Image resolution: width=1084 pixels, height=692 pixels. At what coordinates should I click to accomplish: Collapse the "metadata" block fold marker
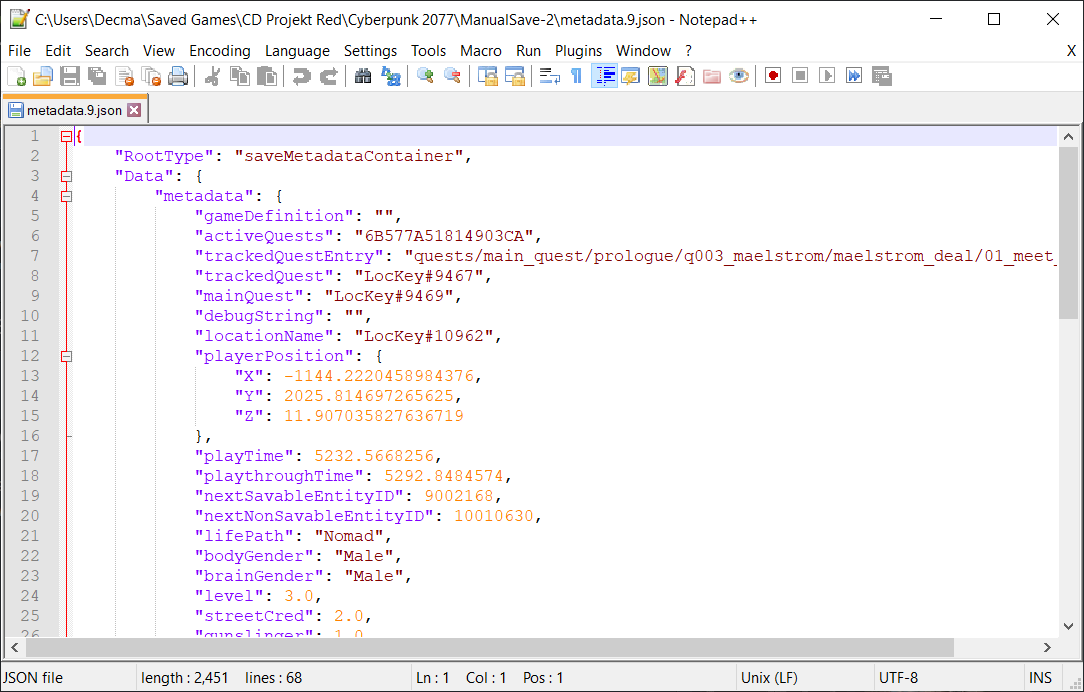tap(66, 196)
